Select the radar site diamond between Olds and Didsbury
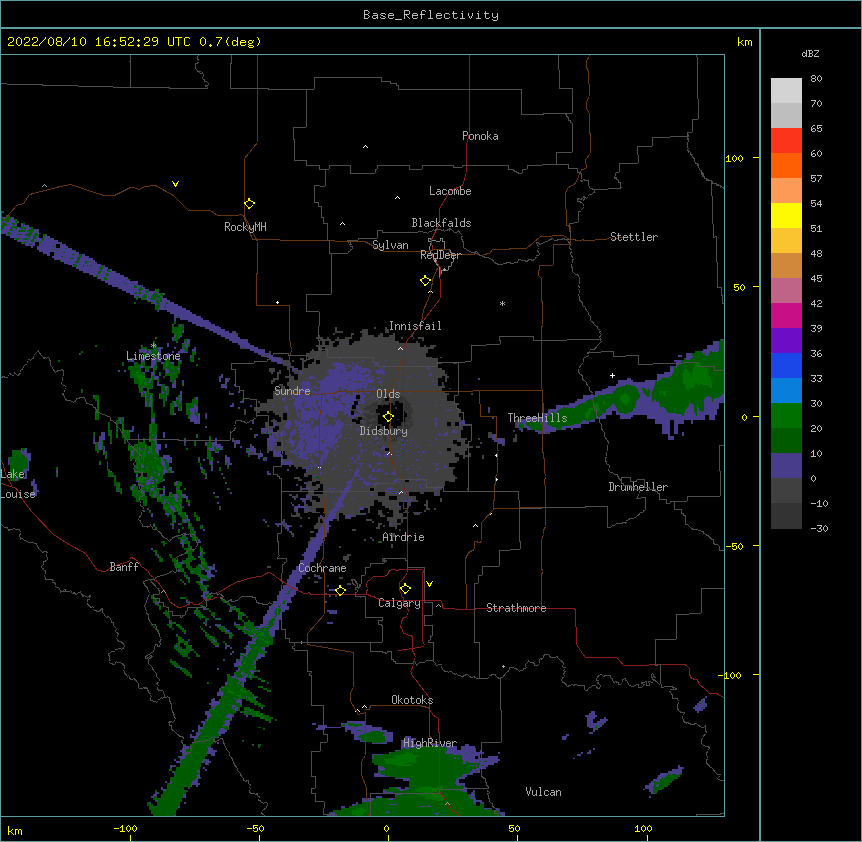Viewport: 862px width, 842px height. coord(388,417)
